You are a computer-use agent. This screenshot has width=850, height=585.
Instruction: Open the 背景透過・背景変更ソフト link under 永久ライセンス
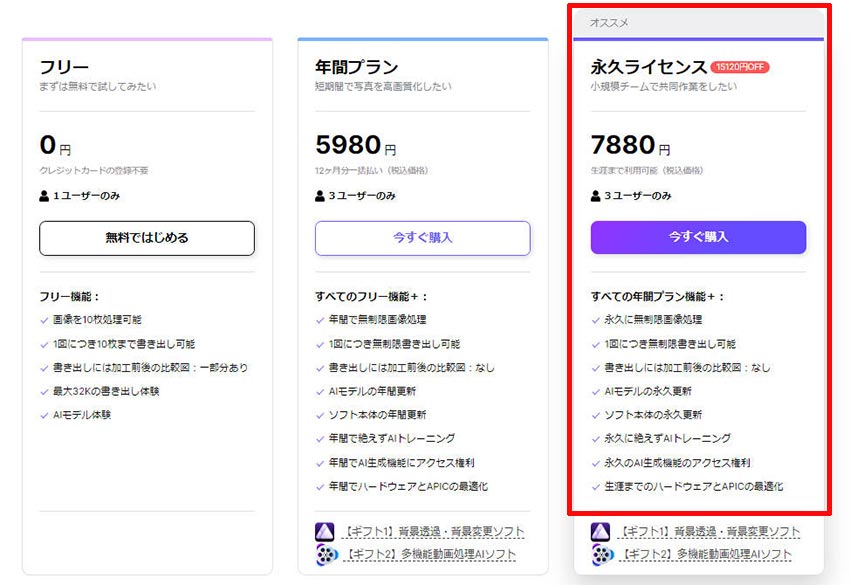point(709,532)
